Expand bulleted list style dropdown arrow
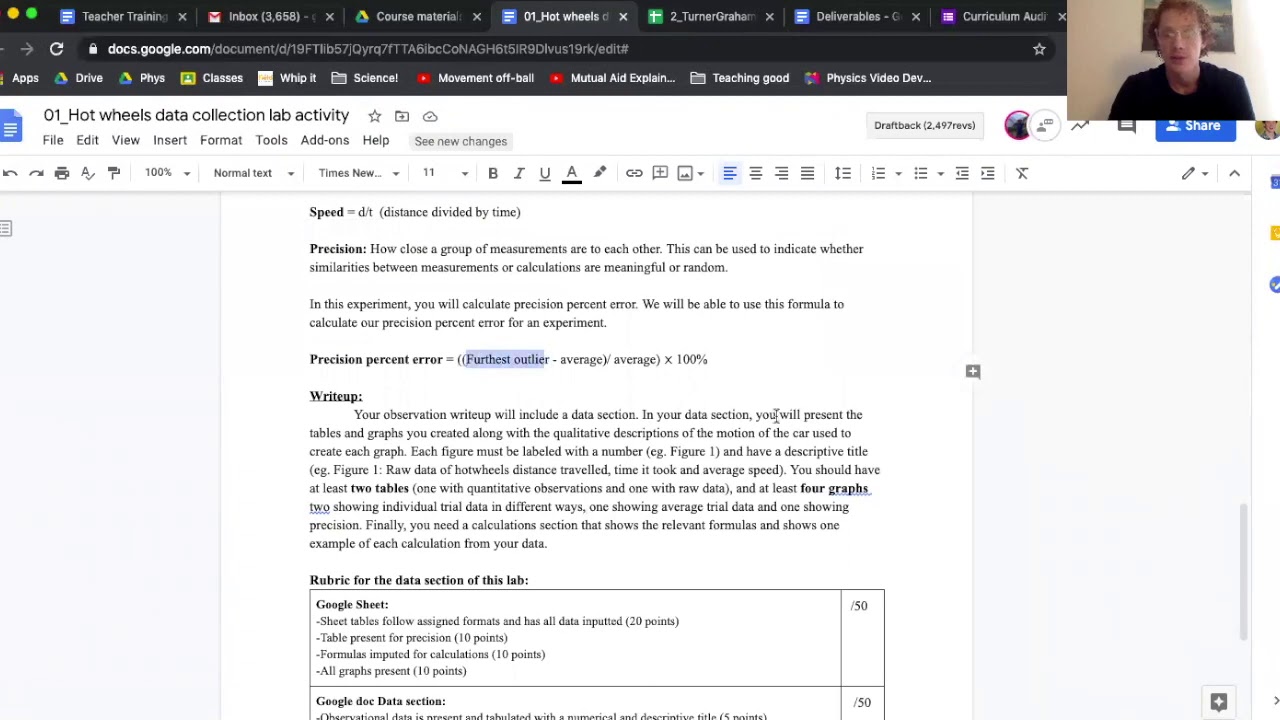This screenshot has height=720, width=1280. tap(940, 173)
